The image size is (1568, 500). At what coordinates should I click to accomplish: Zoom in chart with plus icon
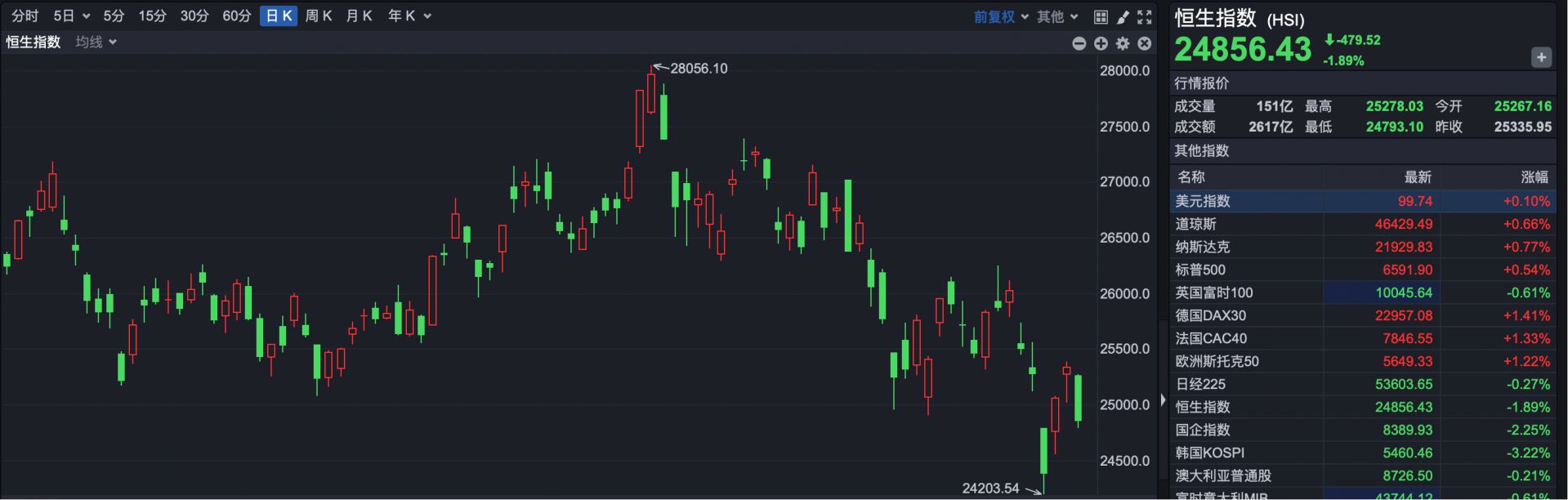(1101, 43)
